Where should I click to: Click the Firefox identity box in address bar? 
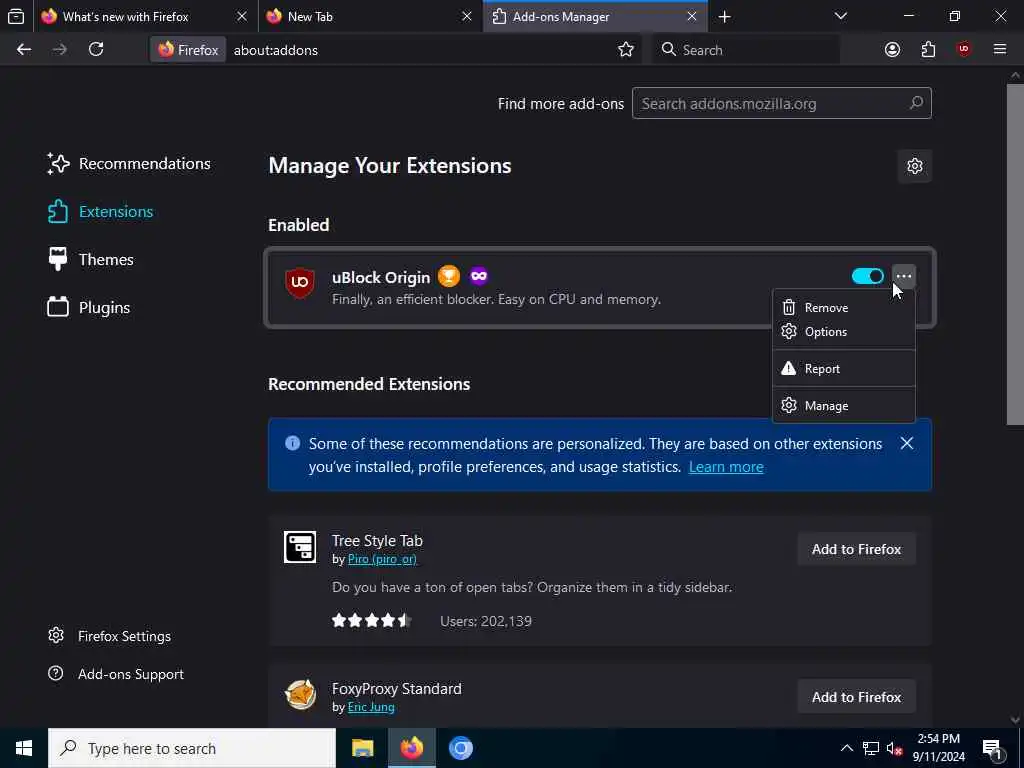pos(188,50)
